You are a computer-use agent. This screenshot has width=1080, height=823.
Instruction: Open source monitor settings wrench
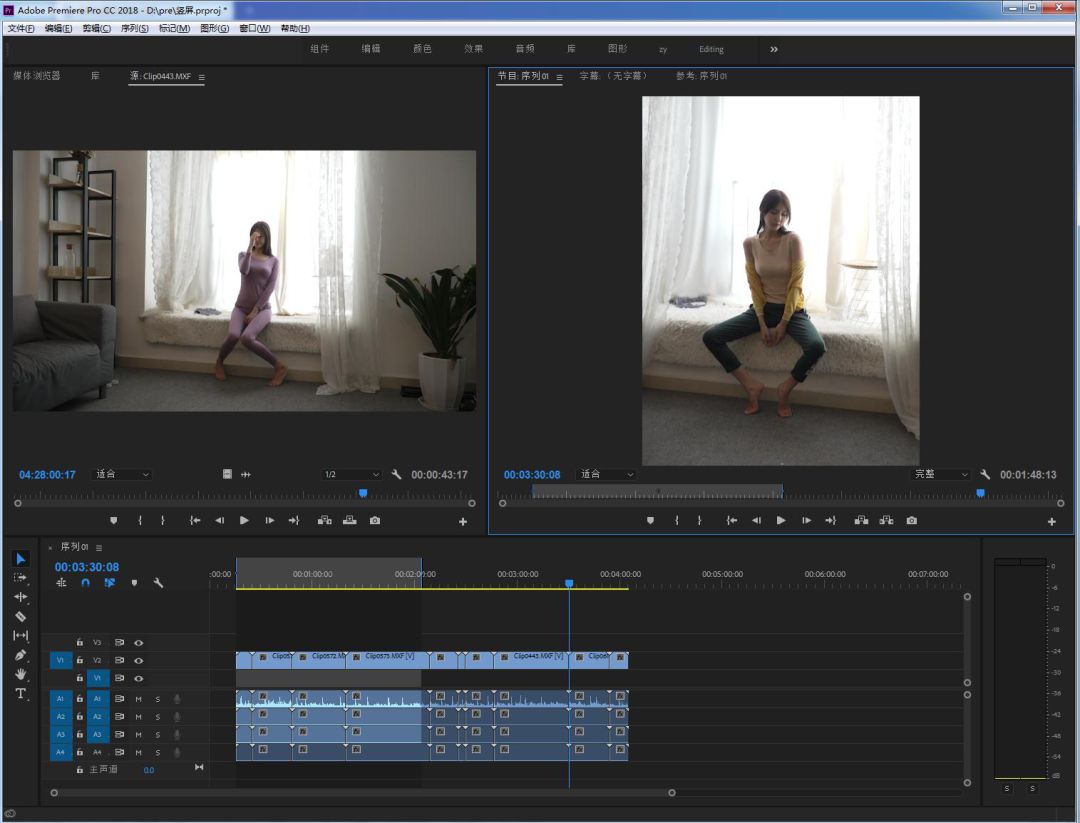396,475
